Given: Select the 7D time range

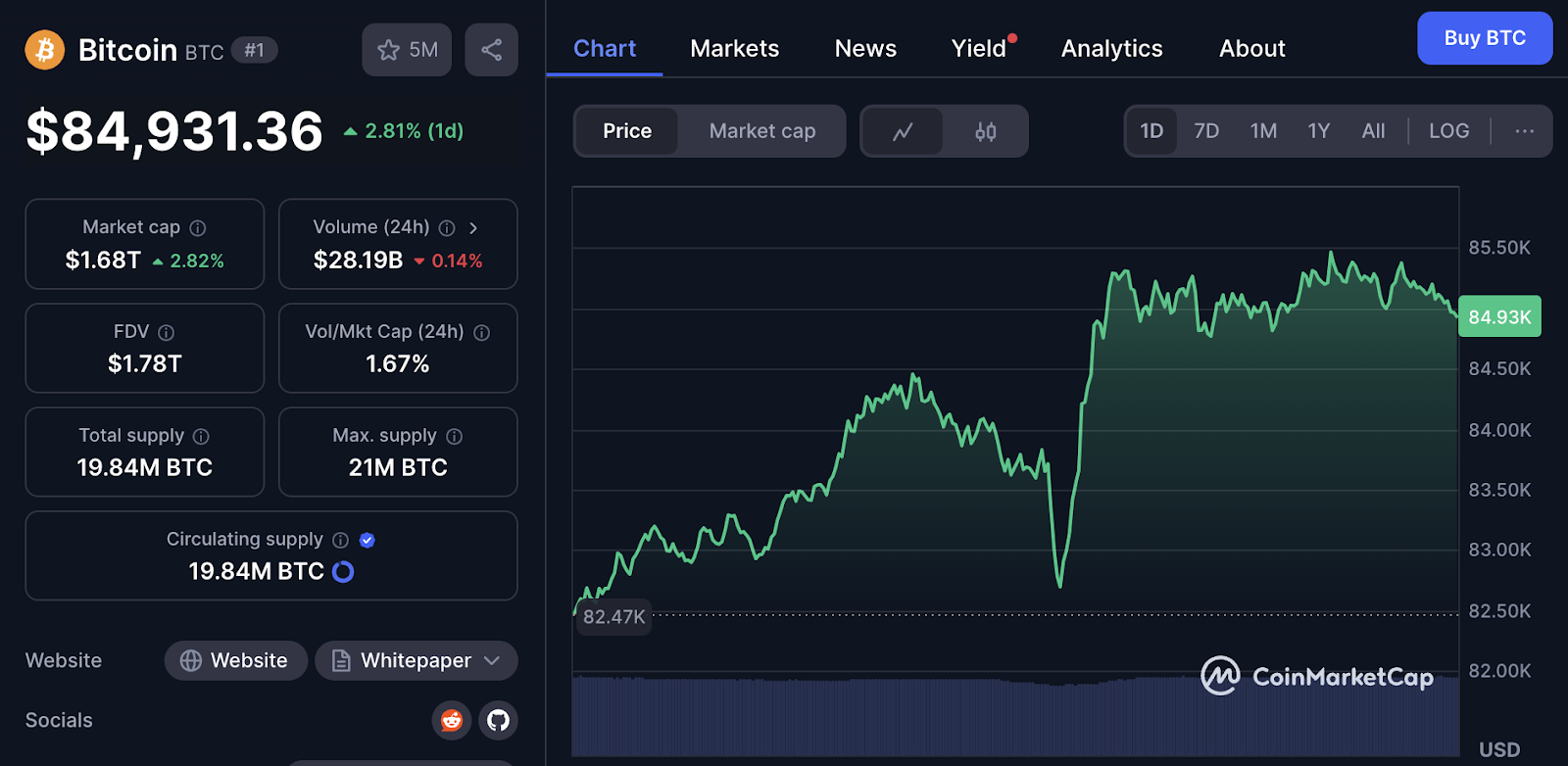Looking at the screenshot, I should point(1206,131).
